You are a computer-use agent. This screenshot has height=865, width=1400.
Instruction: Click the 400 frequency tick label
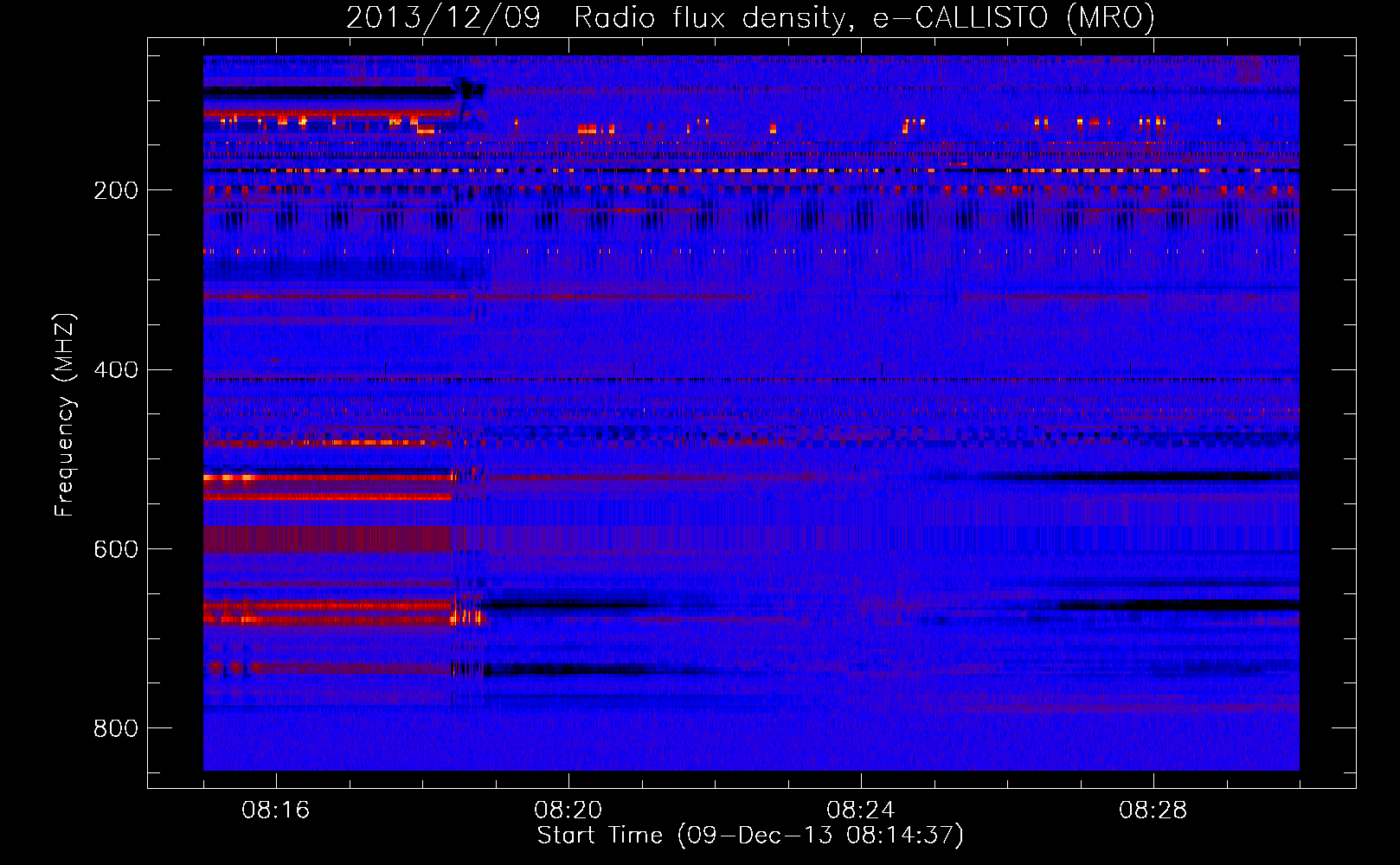pyautogui.click(x=116, y=370)
